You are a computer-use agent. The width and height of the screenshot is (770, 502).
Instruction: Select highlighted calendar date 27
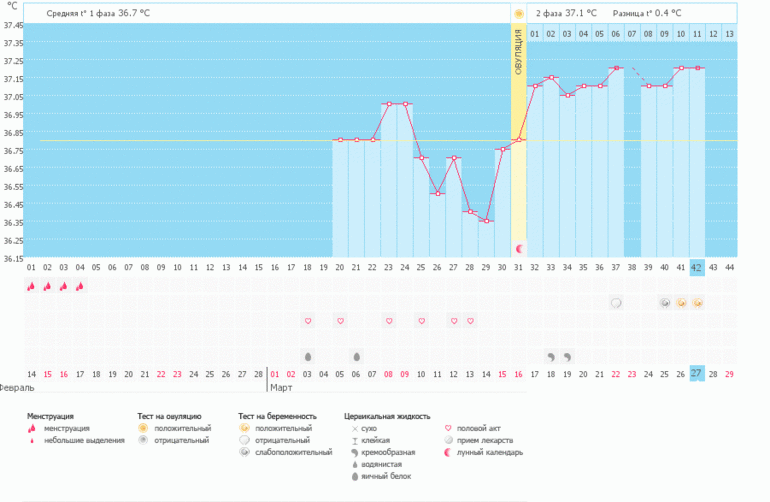tap(696, 374)
